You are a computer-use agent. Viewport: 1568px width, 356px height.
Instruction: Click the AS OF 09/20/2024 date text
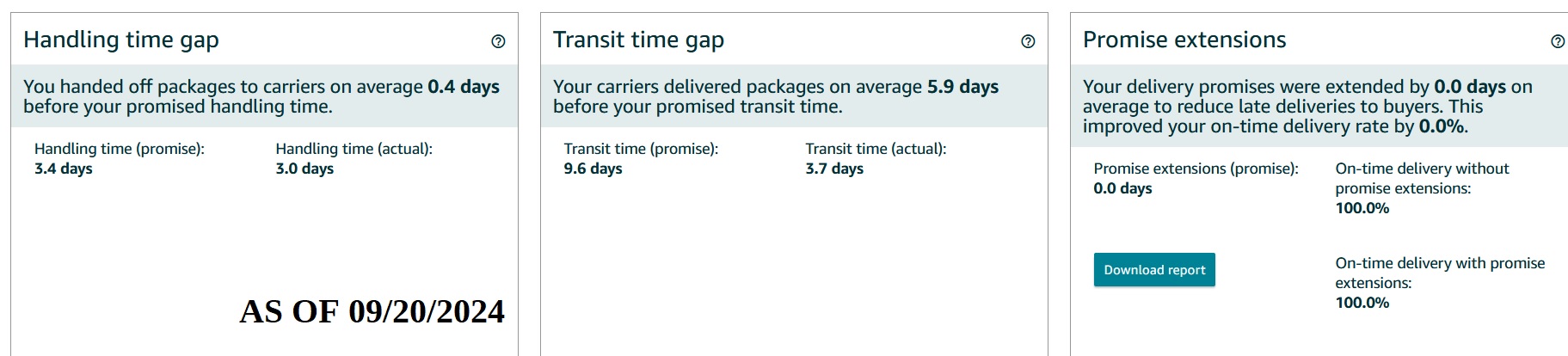click(x=372, y=311)
